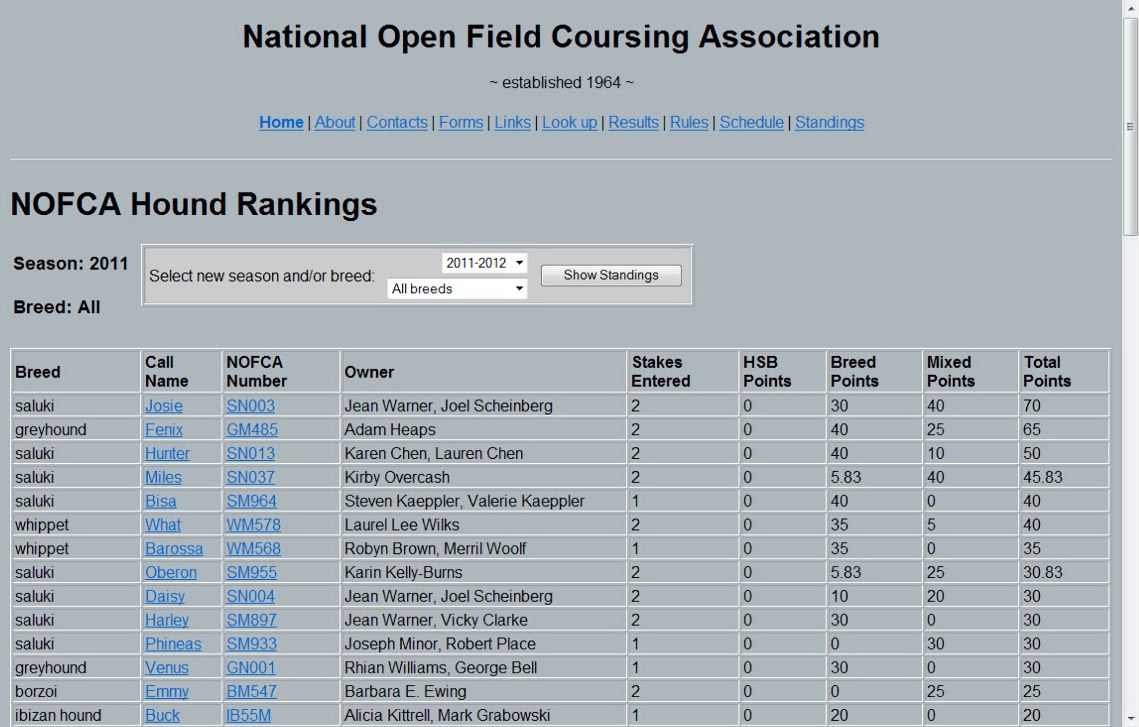Open the Home navigation link
Viewport: 1139px width, 727px height.
281,122
